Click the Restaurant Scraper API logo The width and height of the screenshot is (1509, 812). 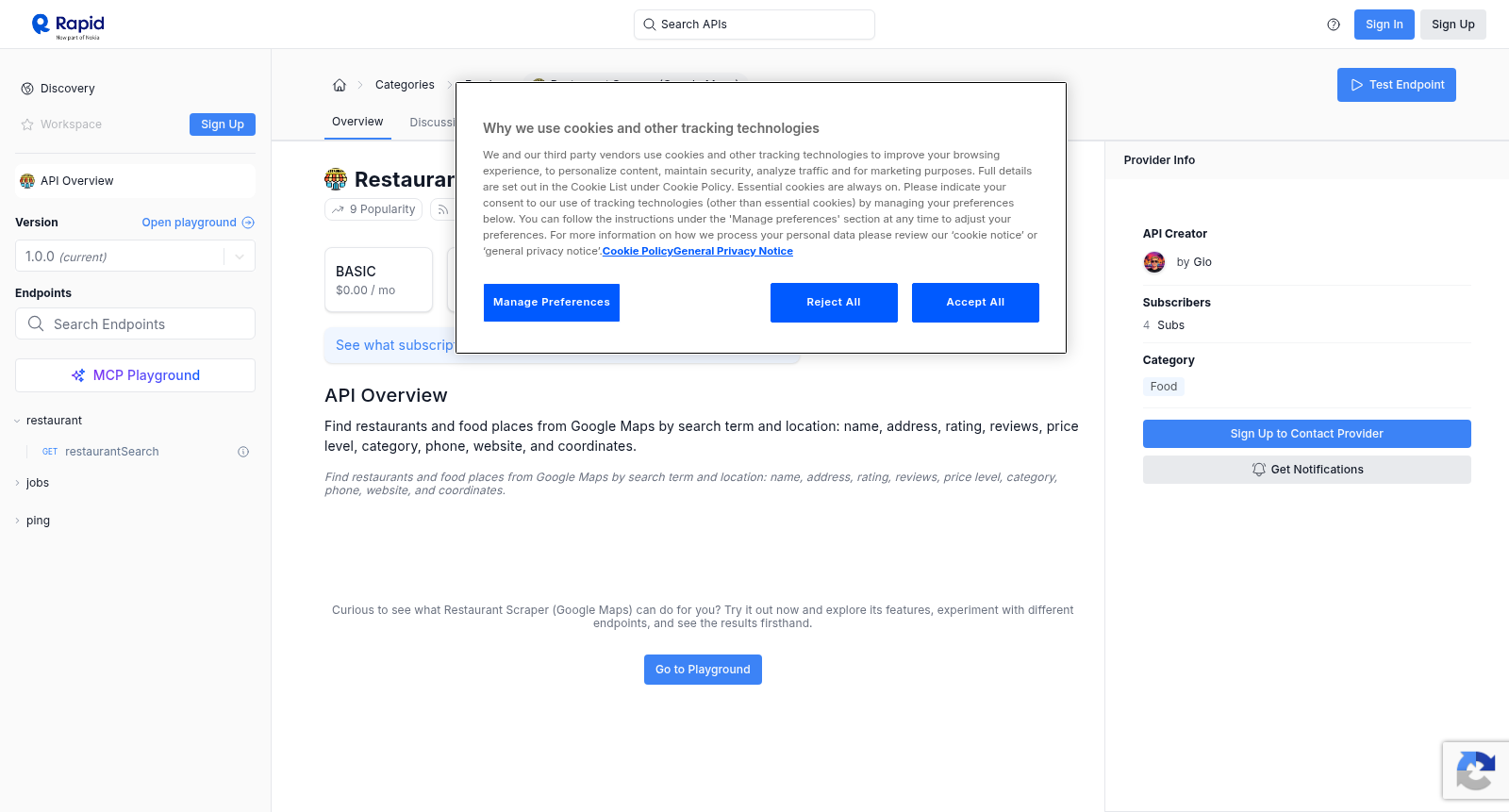(336, 179)
